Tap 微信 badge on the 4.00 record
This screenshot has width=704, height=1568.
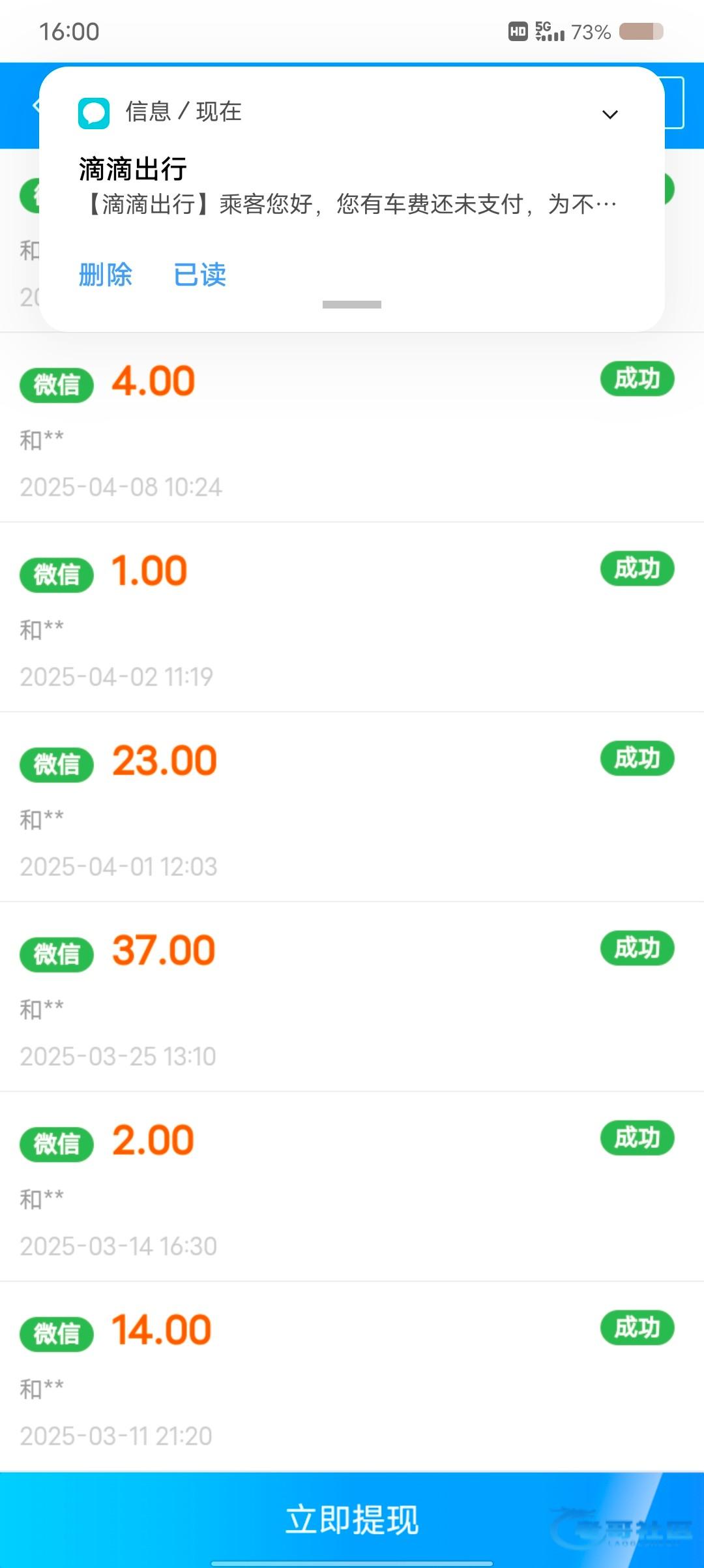[x=57, y=385]
